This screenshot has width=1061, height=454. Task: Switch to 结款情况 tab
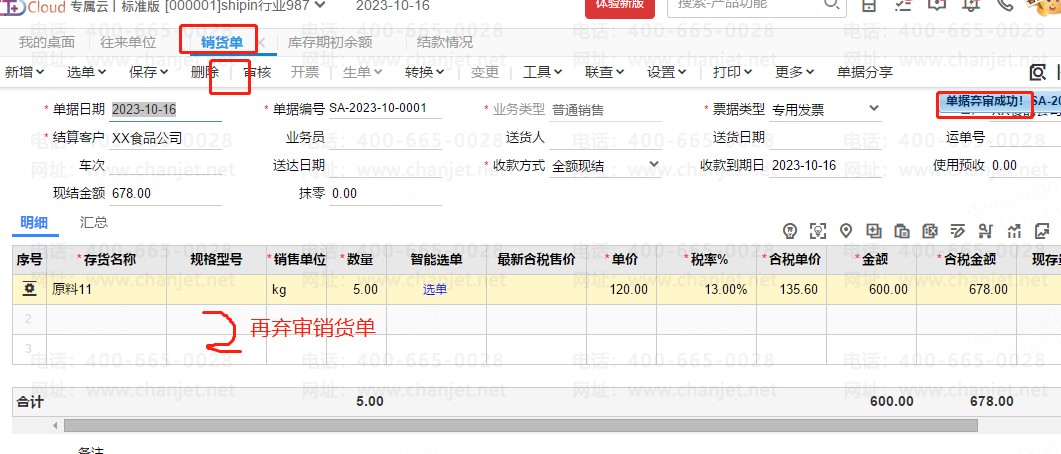click(x=445, y=43)
